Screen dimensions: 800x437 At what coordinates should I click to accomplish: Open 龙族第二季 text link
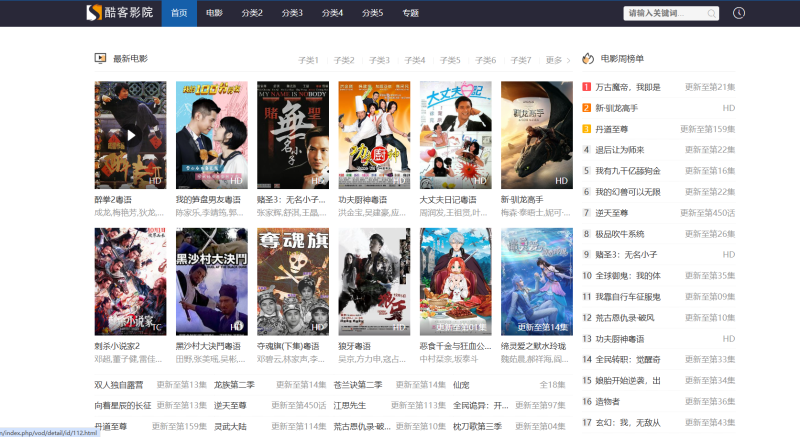pyautogui.click(x=235, y=384)
